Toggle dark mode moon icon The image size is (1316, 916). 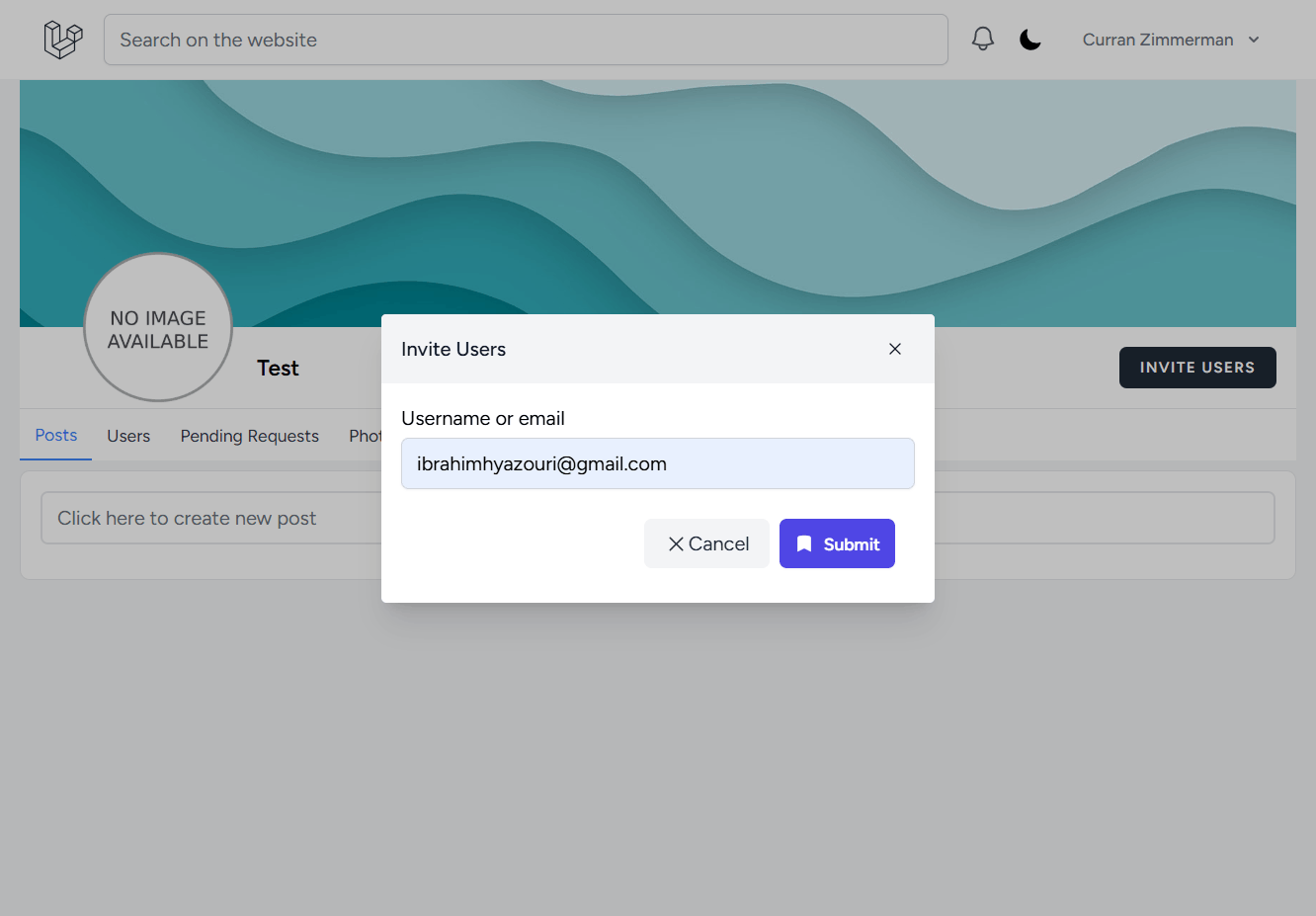pyautogui.click(x=1030, y=40)
